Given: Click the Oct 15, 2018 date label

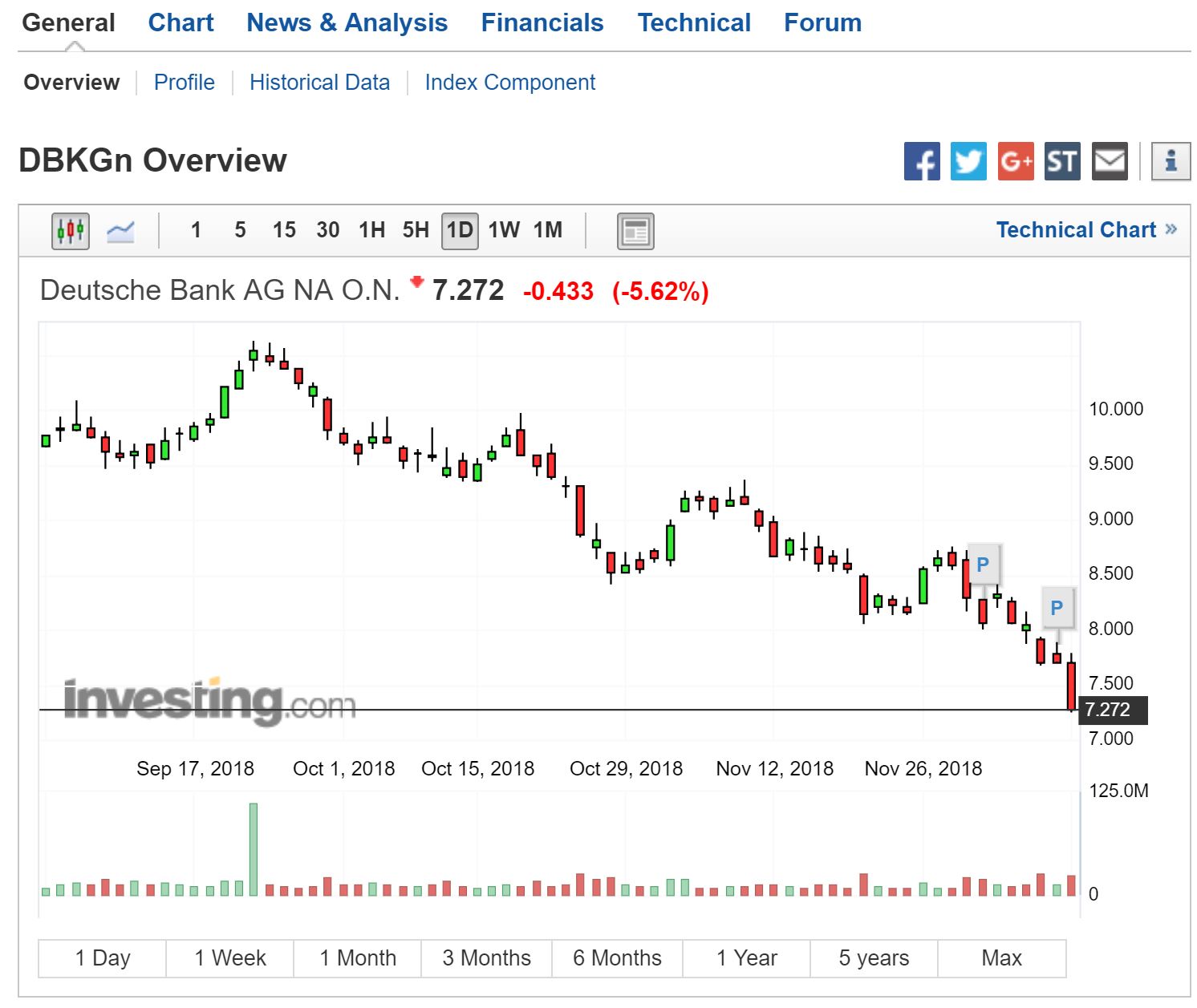Looking at the screenshot, I should [478, 769].
